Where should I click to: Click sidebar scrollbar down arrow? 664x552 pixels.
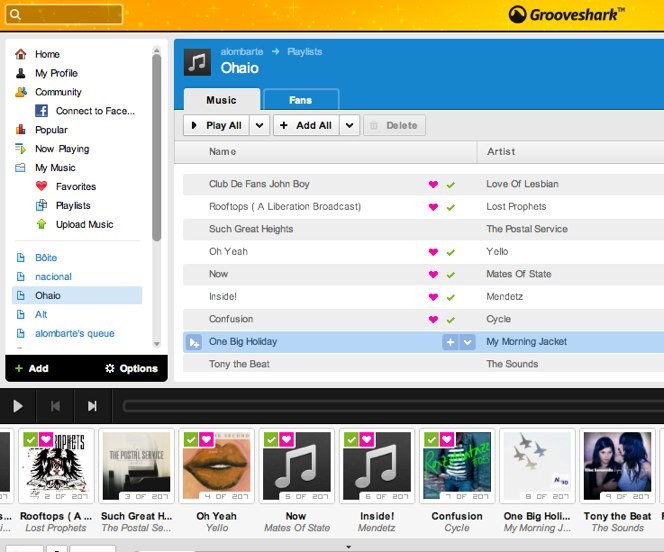click(157, 344)
